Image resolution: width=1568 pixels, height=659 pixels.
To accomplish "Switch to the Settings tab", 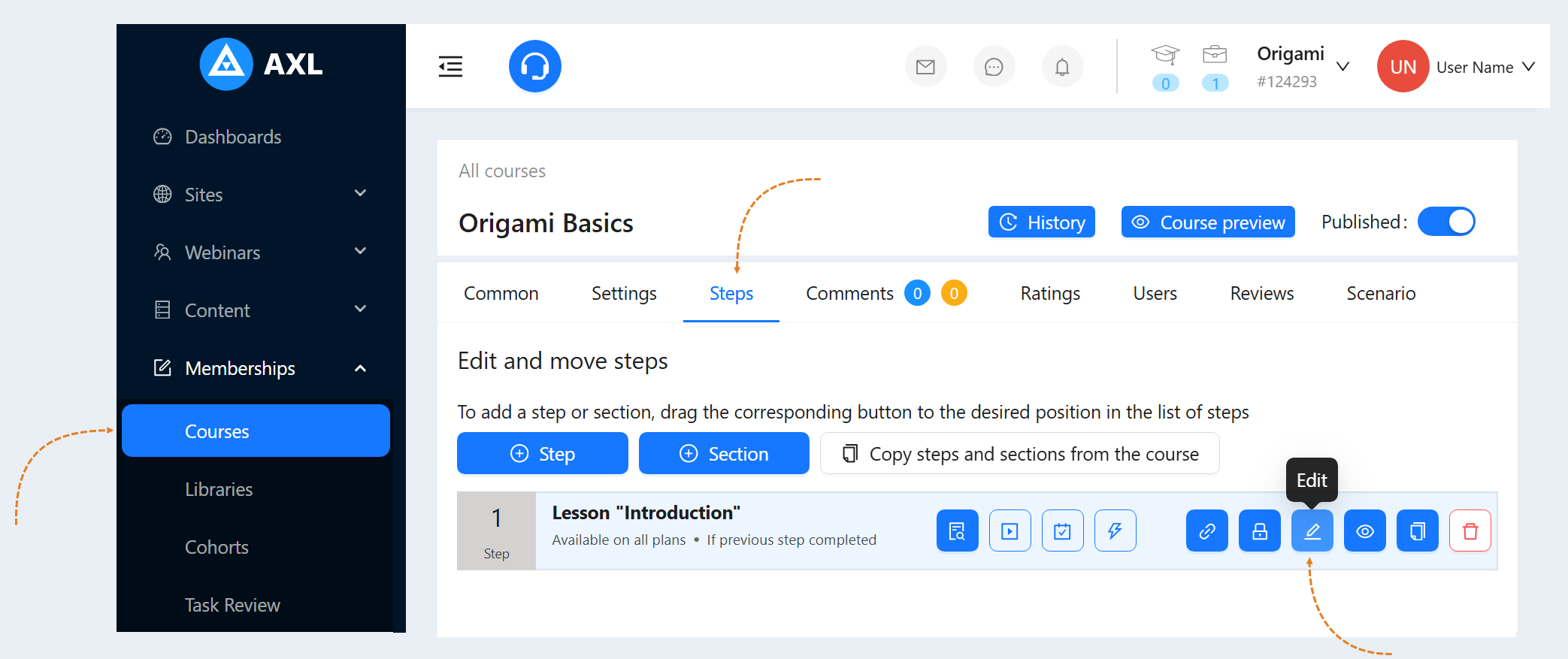I will click(624, 293).
